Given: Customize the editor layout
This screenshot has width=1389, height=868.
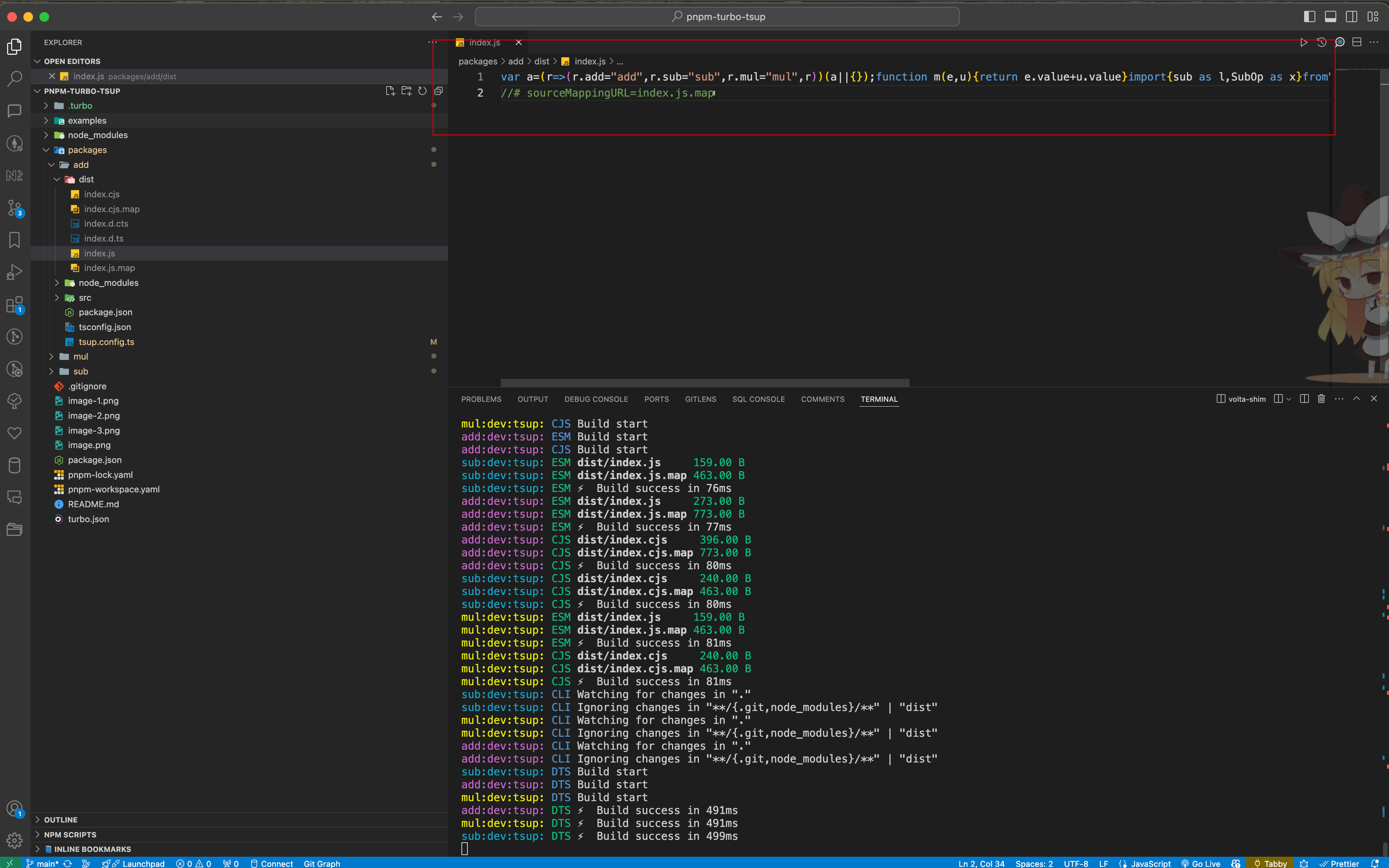Looking at the screenshot, I should [x=1373, y=17].
